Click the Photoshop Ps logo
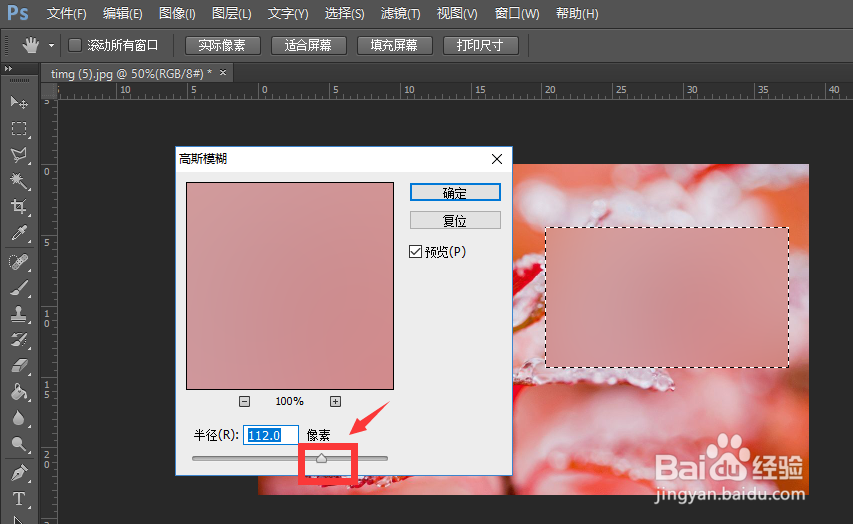Viewport: 853px width, 524px height. click(x=17, y=13)
